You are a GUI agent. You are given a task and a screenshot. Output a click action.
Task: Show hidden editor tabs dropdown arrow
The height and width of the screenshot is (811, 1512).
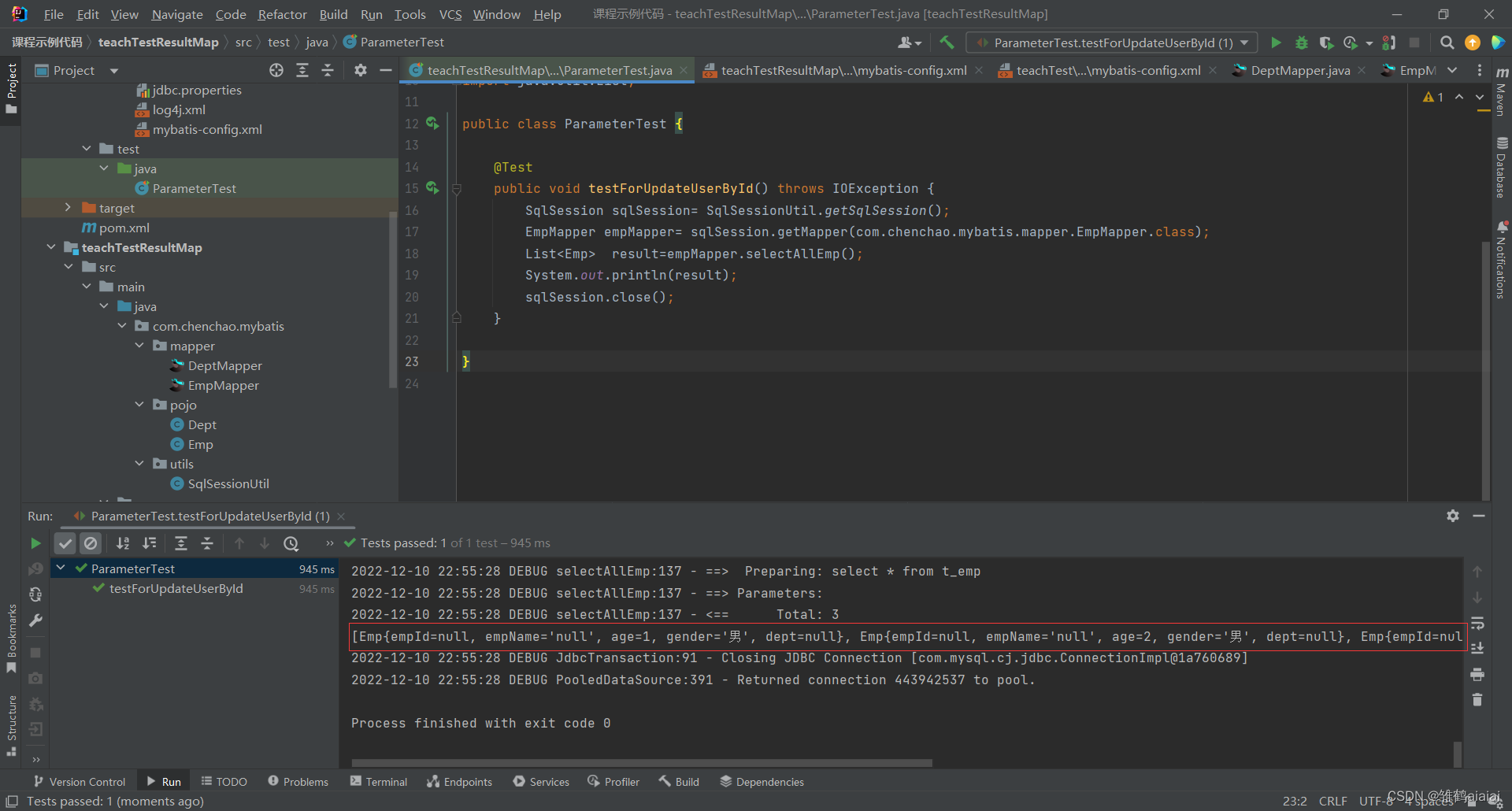click(x=1452, y=70)
